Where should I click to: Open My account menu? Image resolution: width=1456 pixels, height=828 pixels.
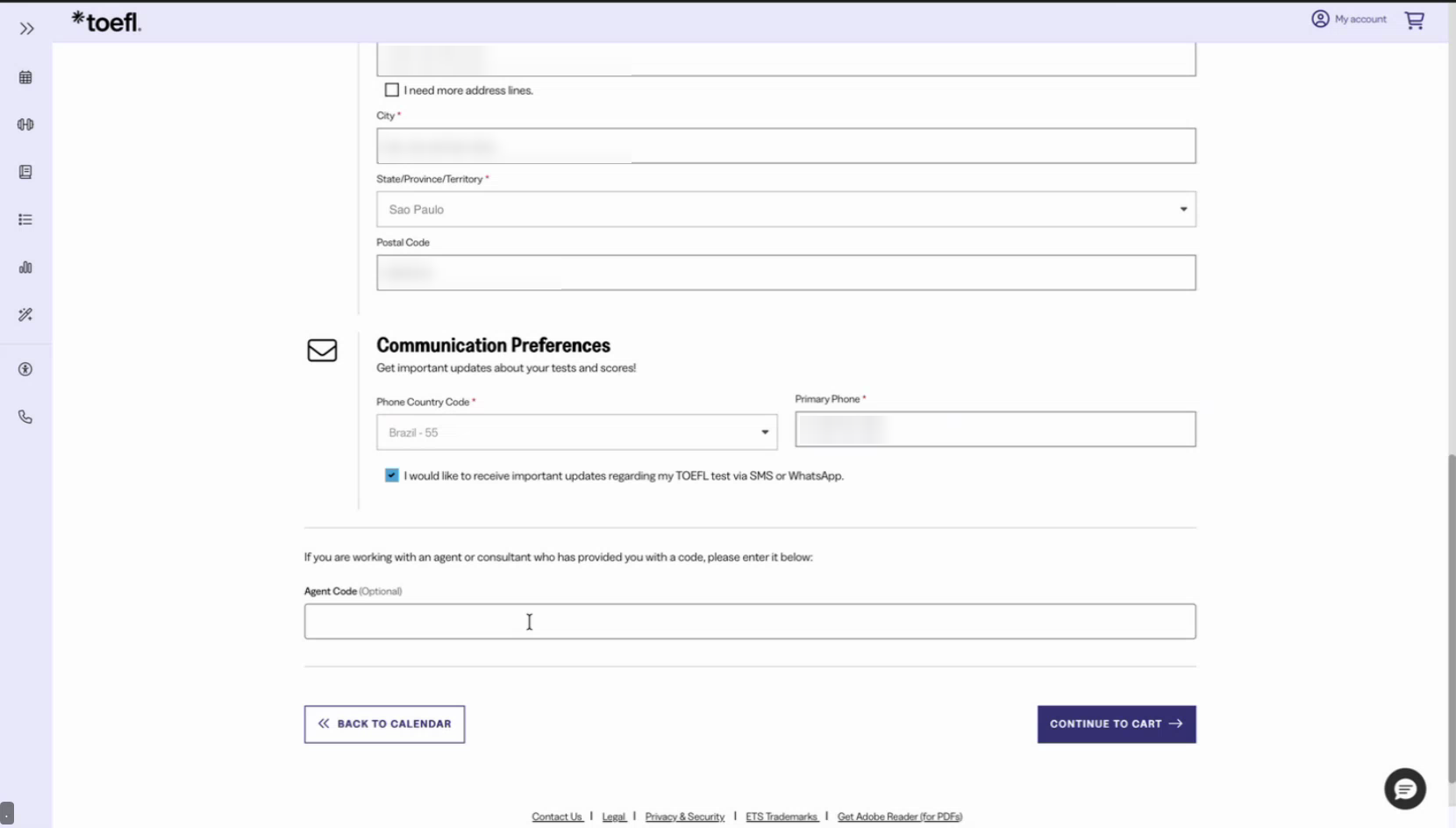coord(1349,18)
